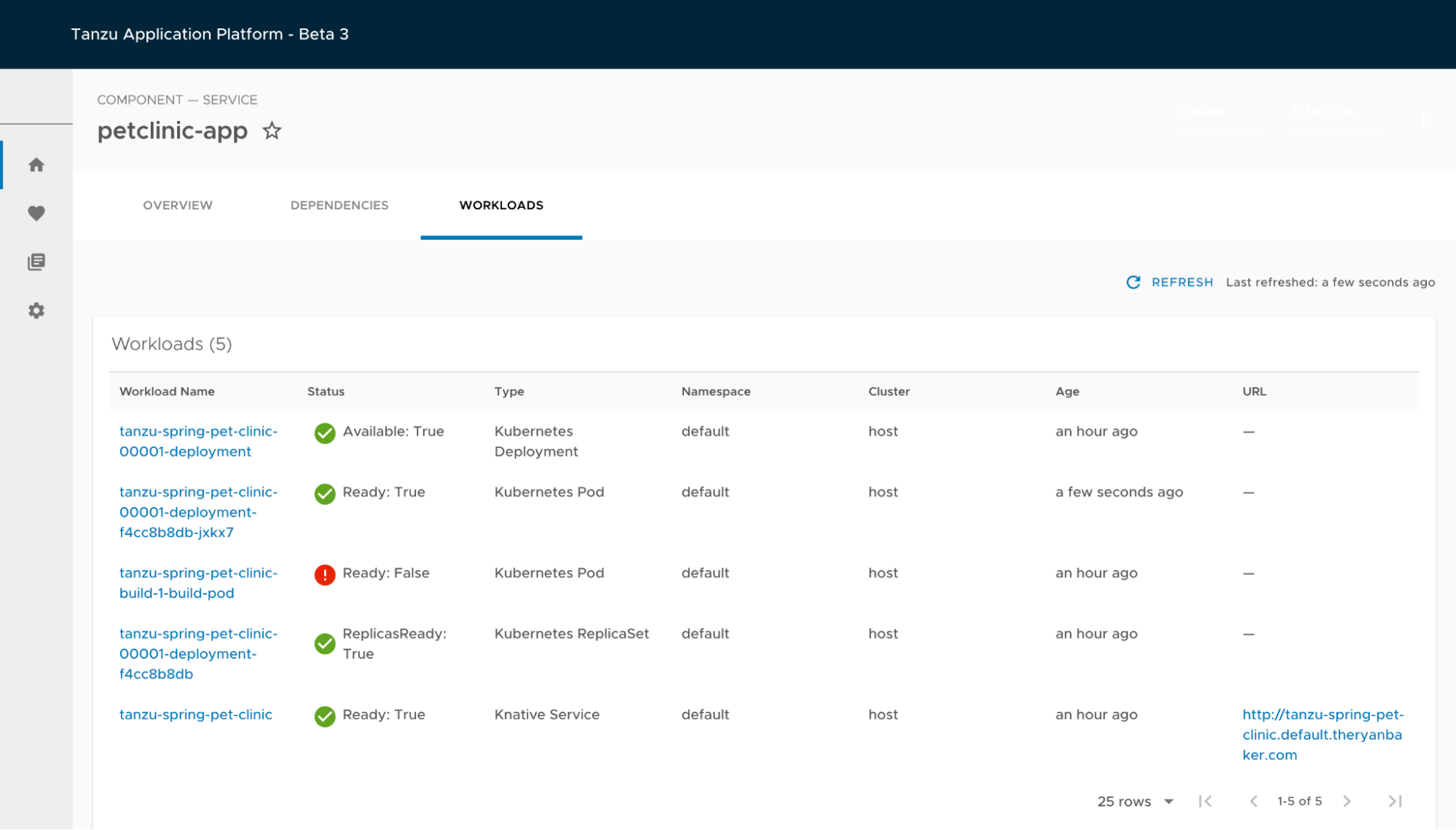Image resolution: width=1456 pixels, height=830 pixels.
Task: Click the Workloads (5) heading
Action: coord(172,344)
